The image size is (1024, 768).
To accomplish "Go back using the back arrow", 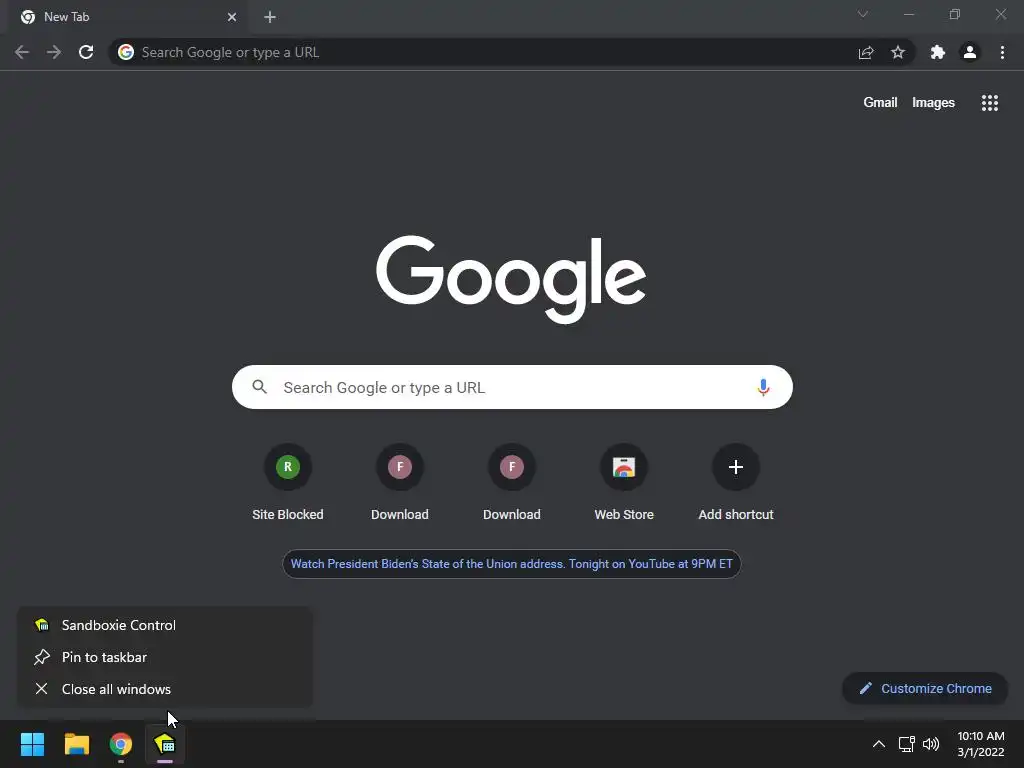I will click(22, 52).
